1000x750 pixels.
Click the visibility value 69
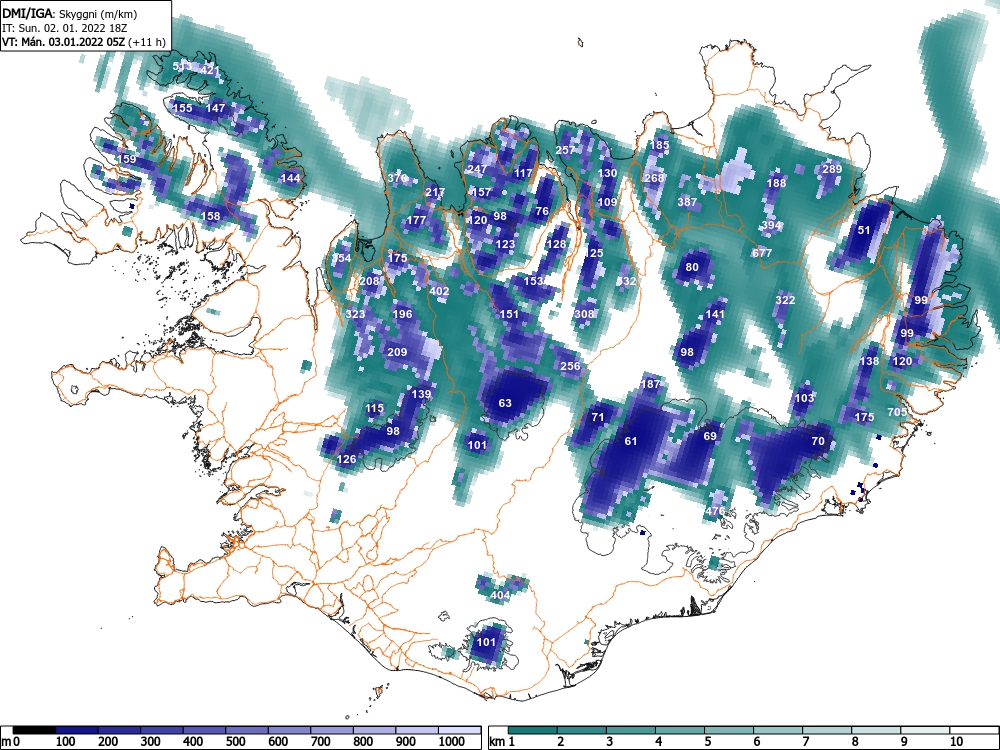pos(710,436)
